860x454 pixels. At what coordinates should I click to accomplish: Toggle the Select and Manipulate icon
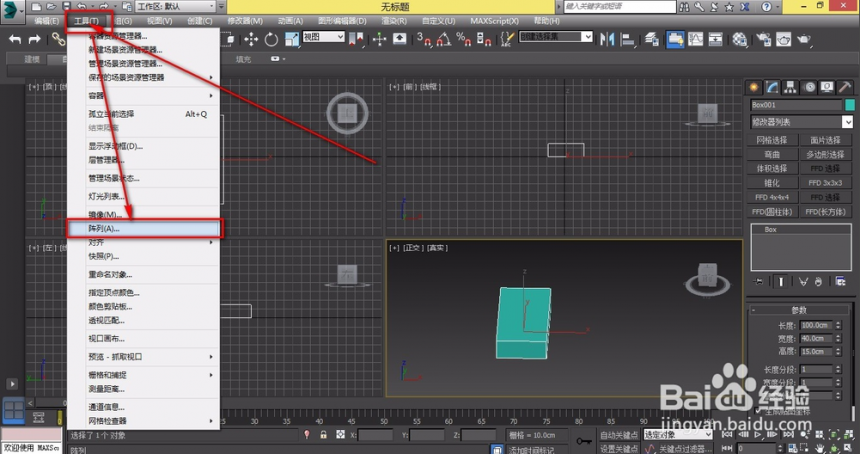click(378, 39)
